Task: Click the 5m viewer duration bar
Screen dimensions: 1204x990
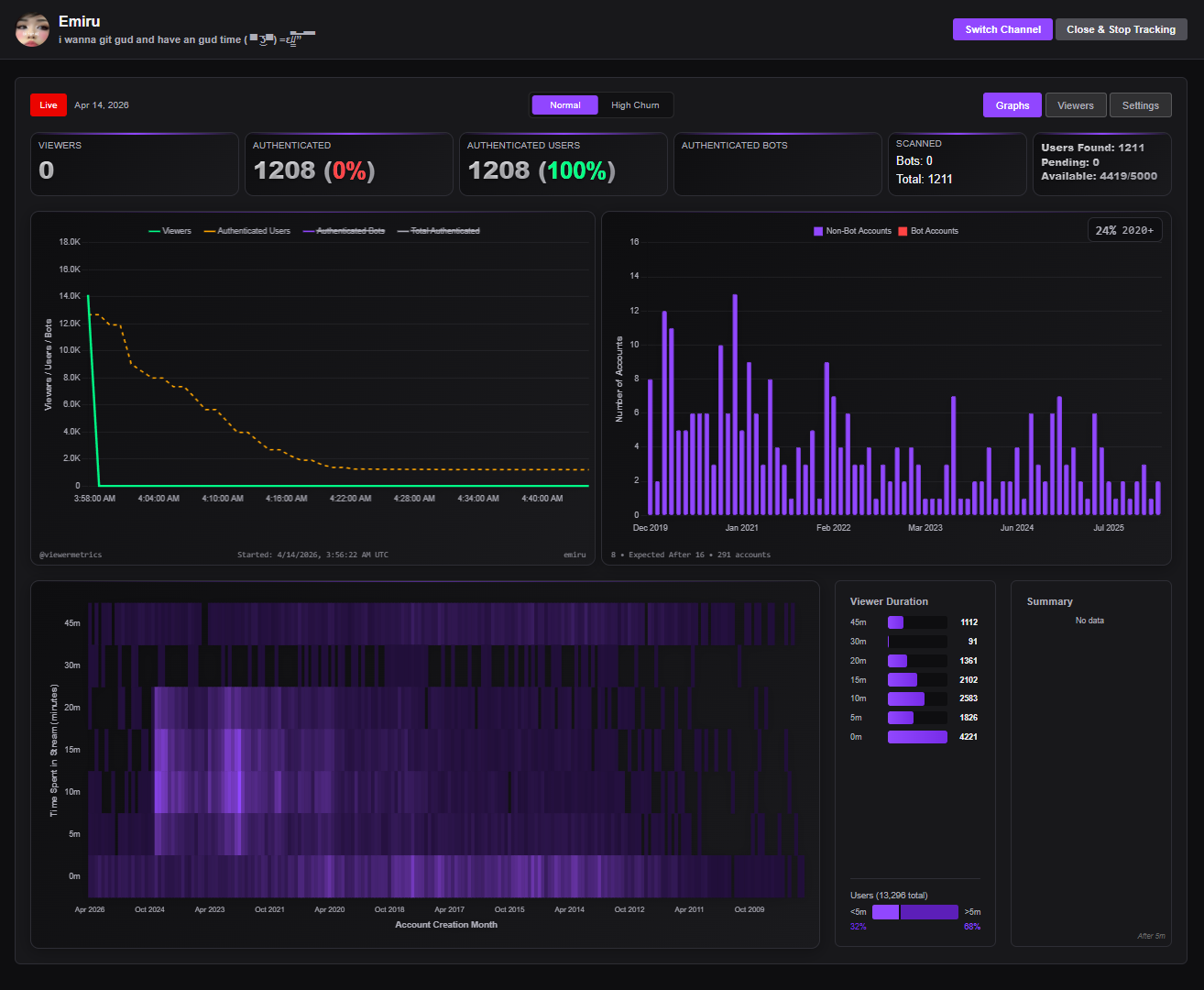Action: coord(917,718)
